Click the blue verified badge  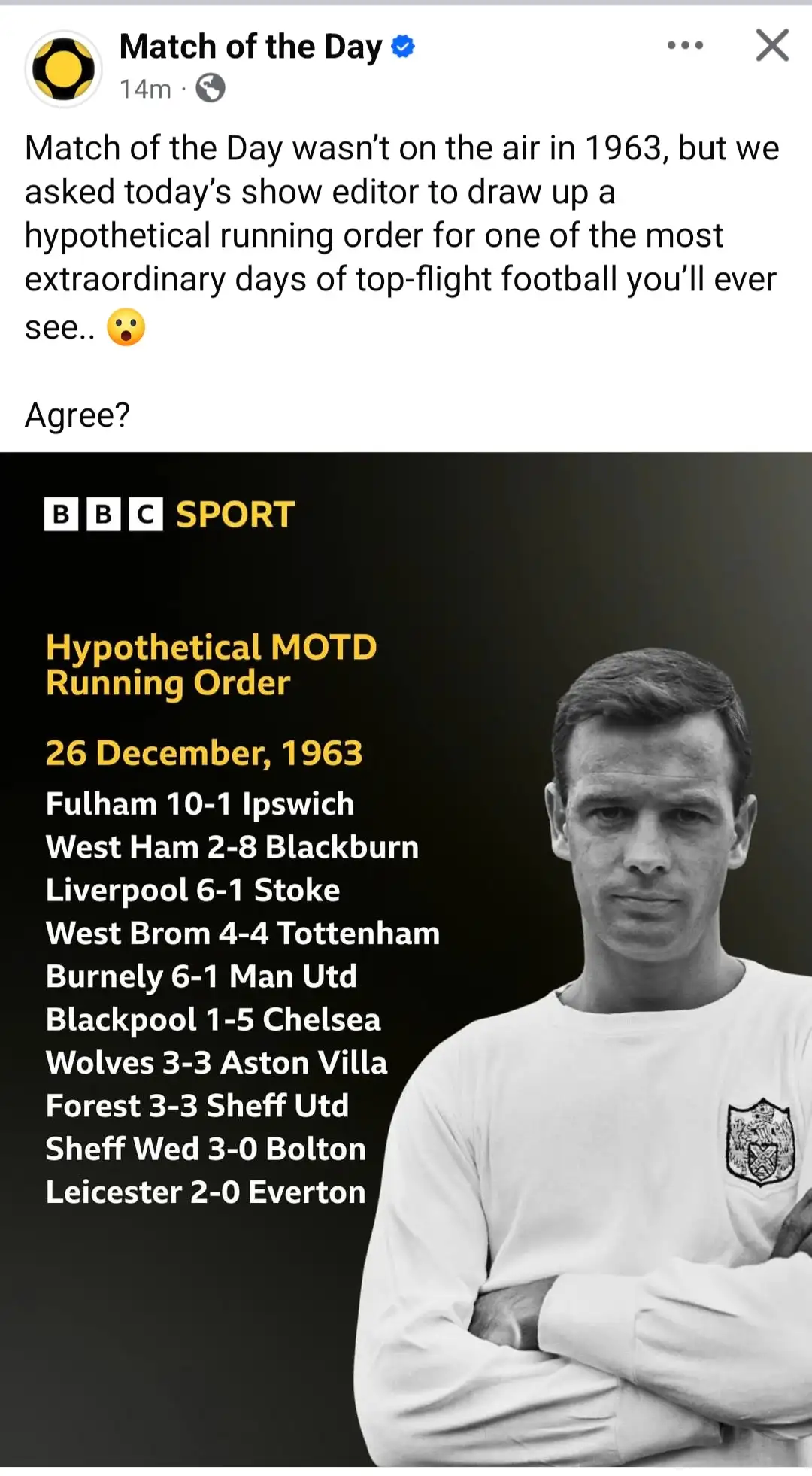point(404,47)
